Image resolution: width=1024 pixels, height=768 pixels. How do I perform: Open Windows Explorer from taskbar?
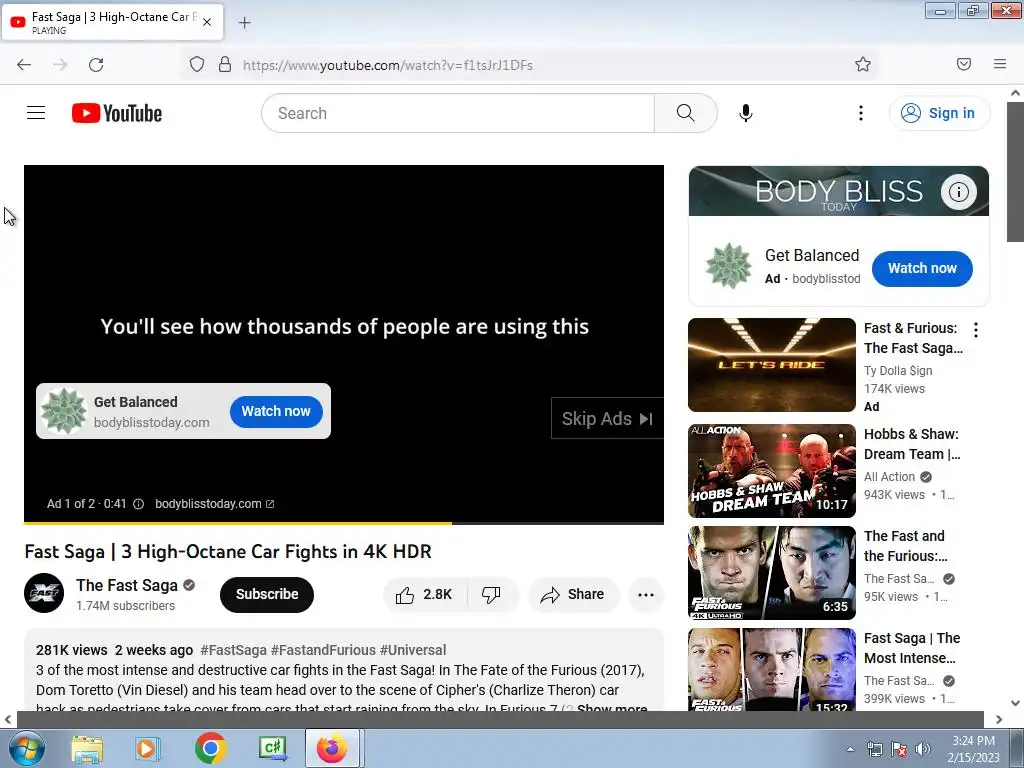tap(87, 748)
